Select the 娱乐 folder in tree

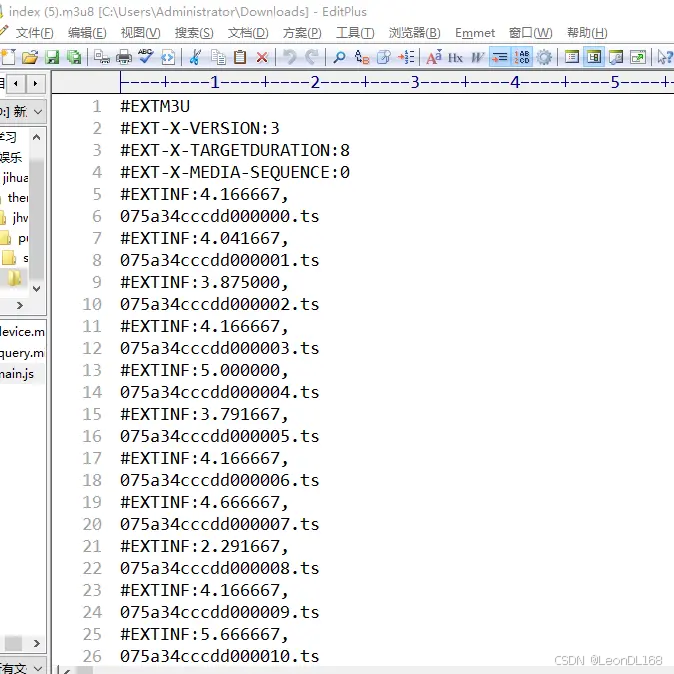11,157
